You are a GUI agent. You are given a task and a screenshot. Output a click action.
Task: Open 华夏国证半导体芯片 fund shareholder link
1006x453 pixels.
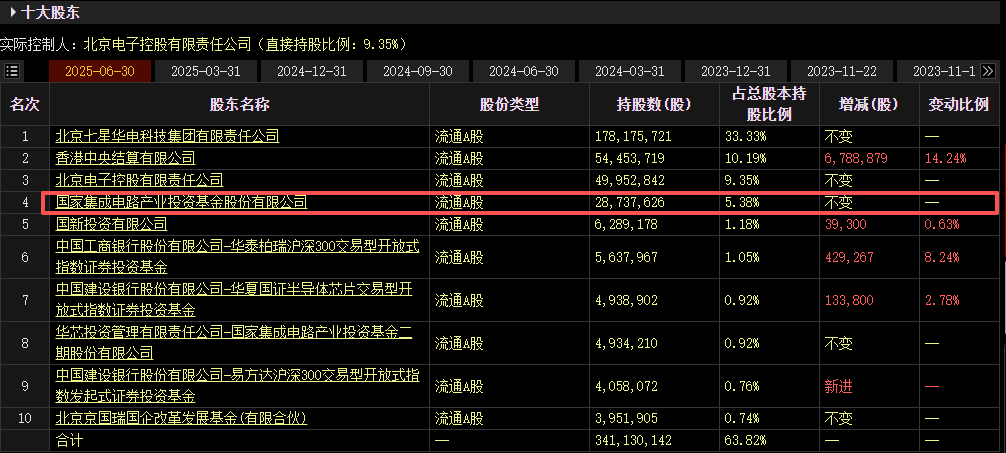[234, 300]
